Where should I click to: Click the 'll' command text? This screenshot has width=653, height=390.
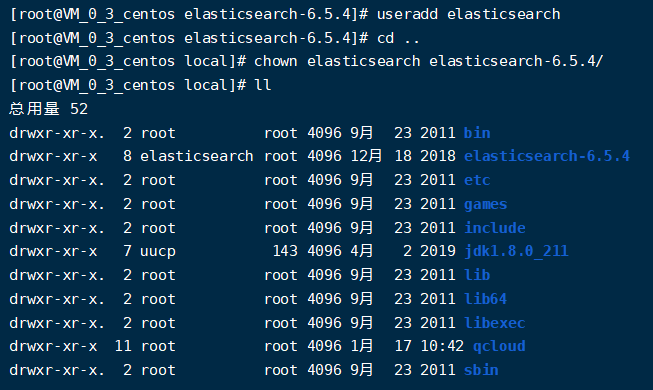pos(263,85)
